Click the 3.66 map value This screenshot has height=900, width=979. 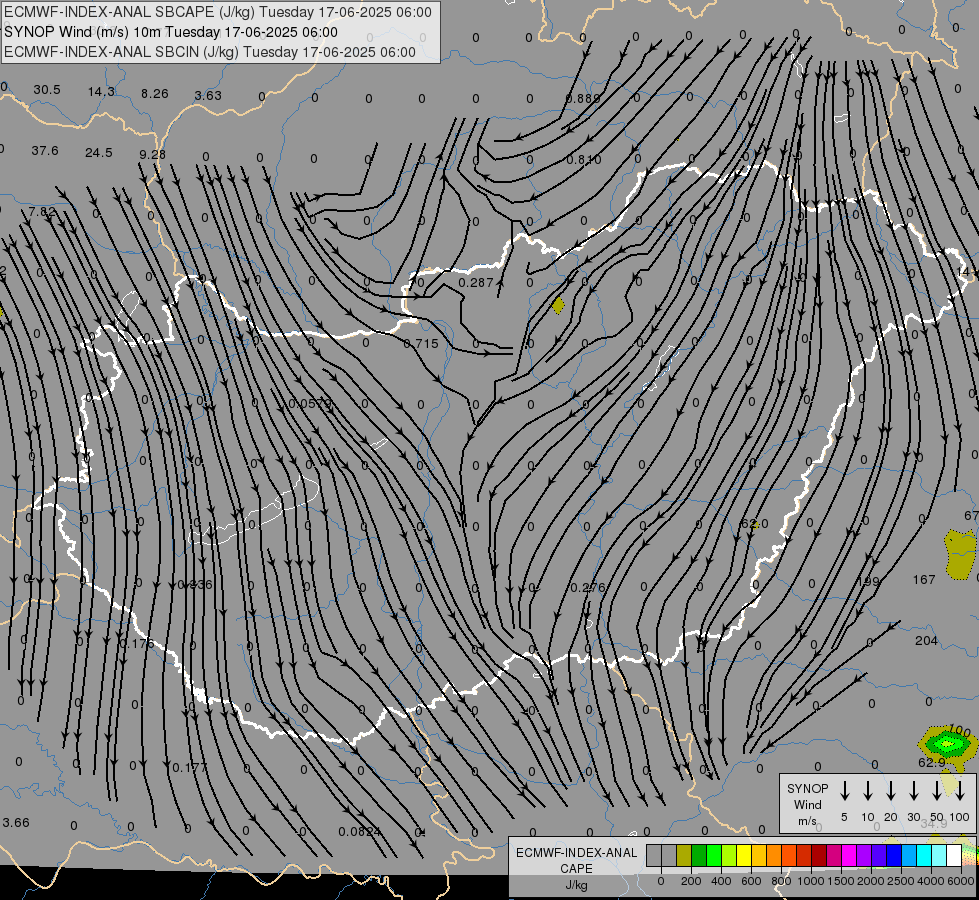click(16, 823)
